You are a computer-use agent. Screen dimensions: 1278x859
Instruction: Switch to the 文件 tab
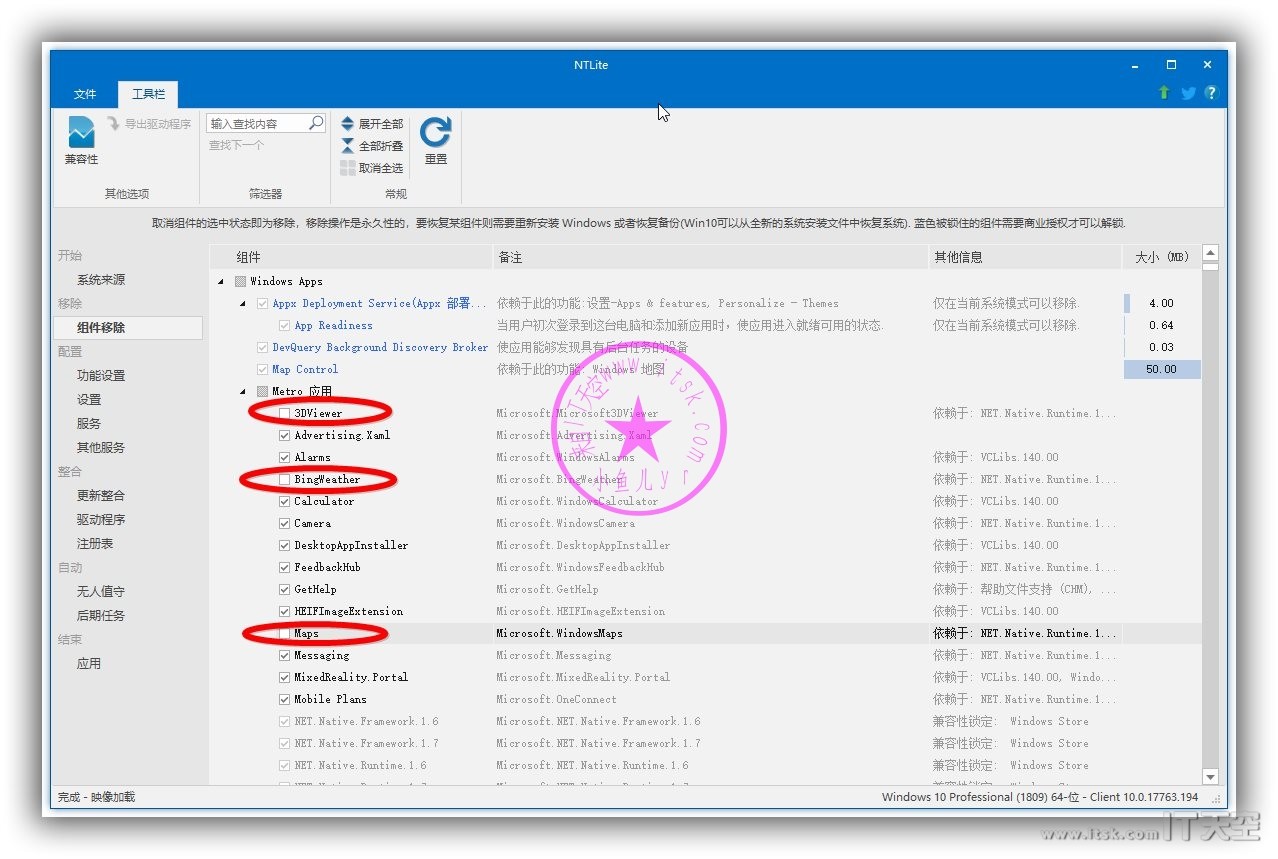coord(85,94)
